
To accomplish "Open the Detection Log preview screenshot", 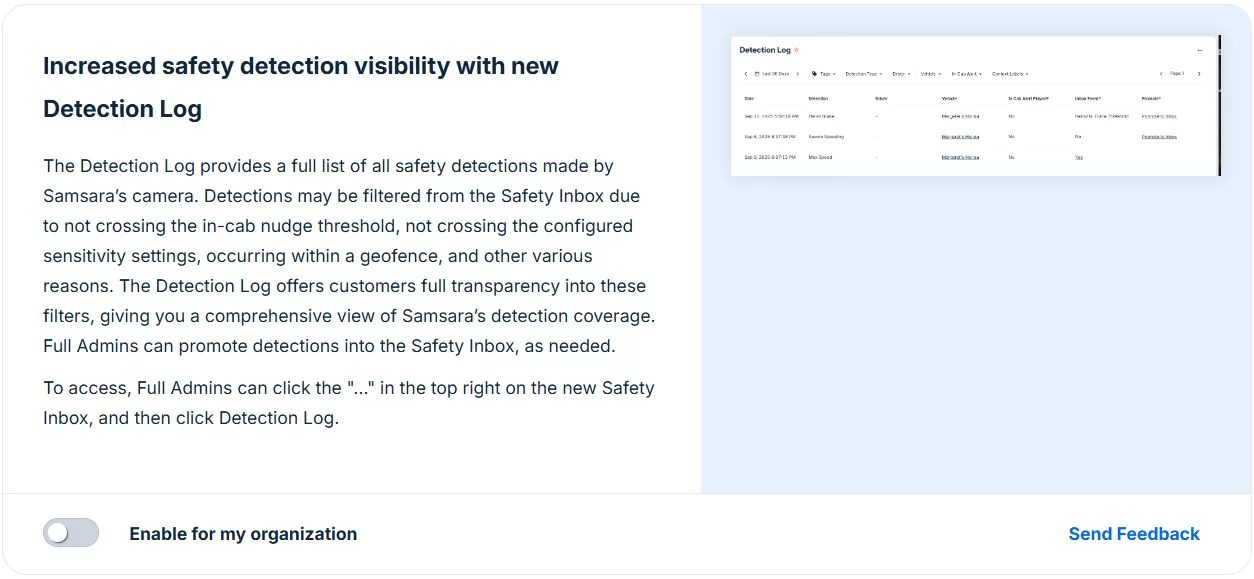I will tap(975, 106).
